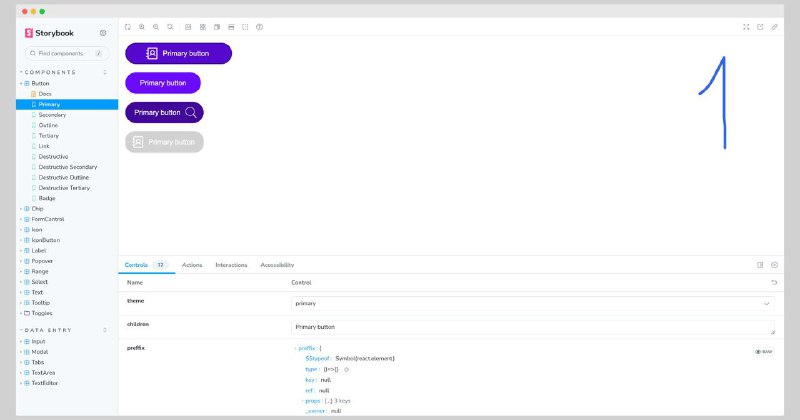Collapse the DATA ENTRY section
The width and height of the screenshot is (800, 420).
tap(48, 330)
